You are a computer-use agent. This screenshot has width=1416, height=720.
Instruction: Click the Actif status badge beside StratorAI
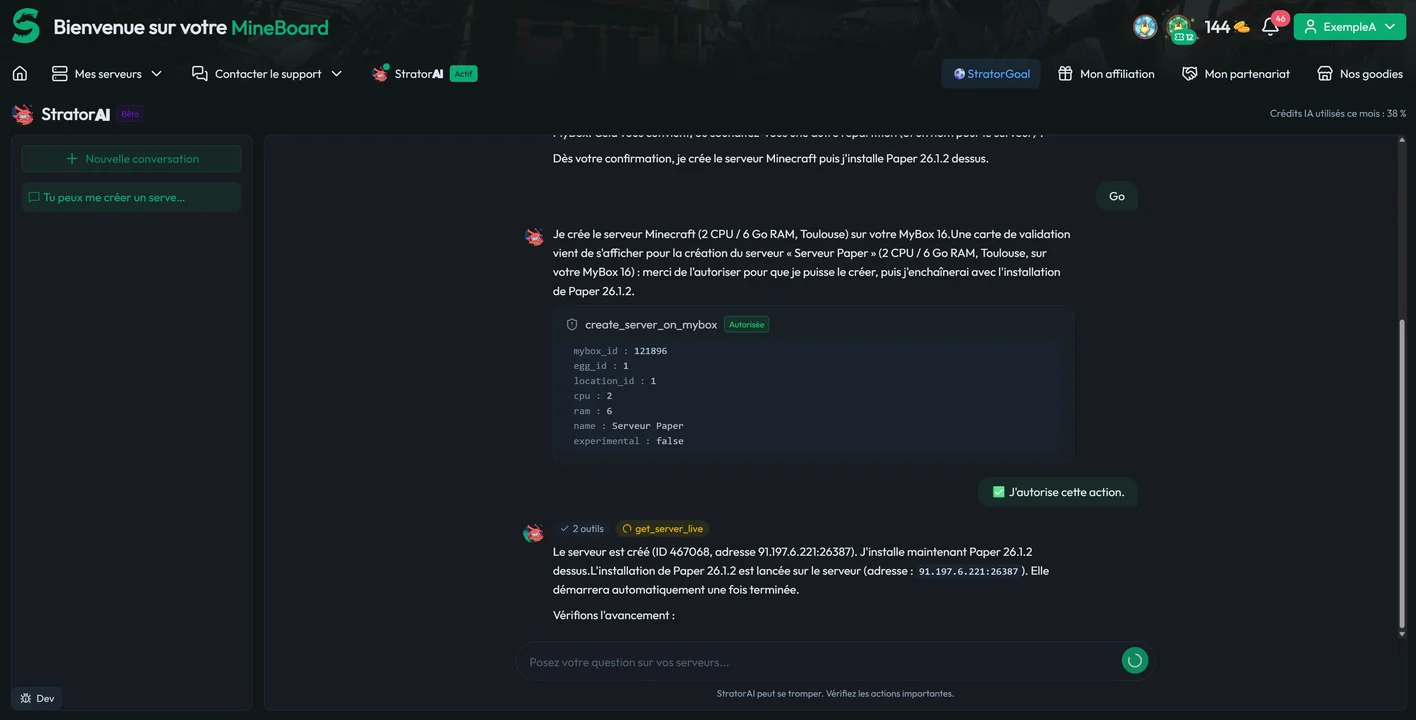(x=463, y=73)
